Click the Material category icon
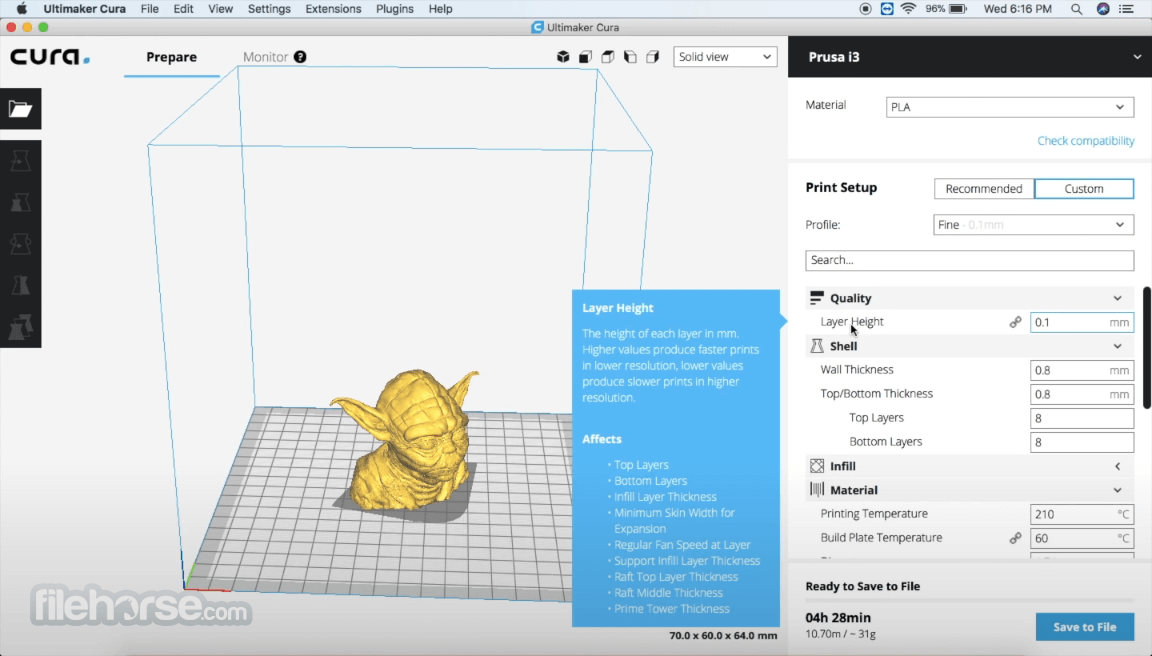 pyautogui.click(x=816, y=489)
